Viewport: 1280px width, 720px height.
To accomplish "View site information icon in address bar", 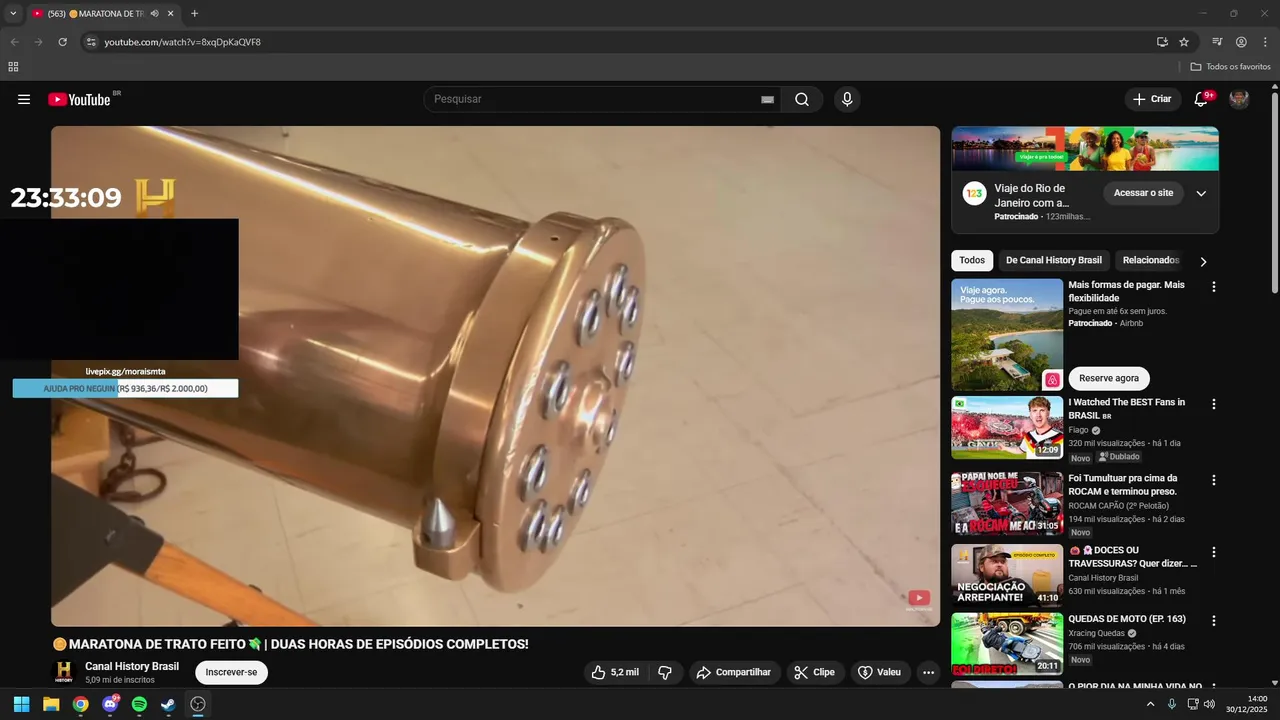I will pyautogui.click(x=91, y=42).
